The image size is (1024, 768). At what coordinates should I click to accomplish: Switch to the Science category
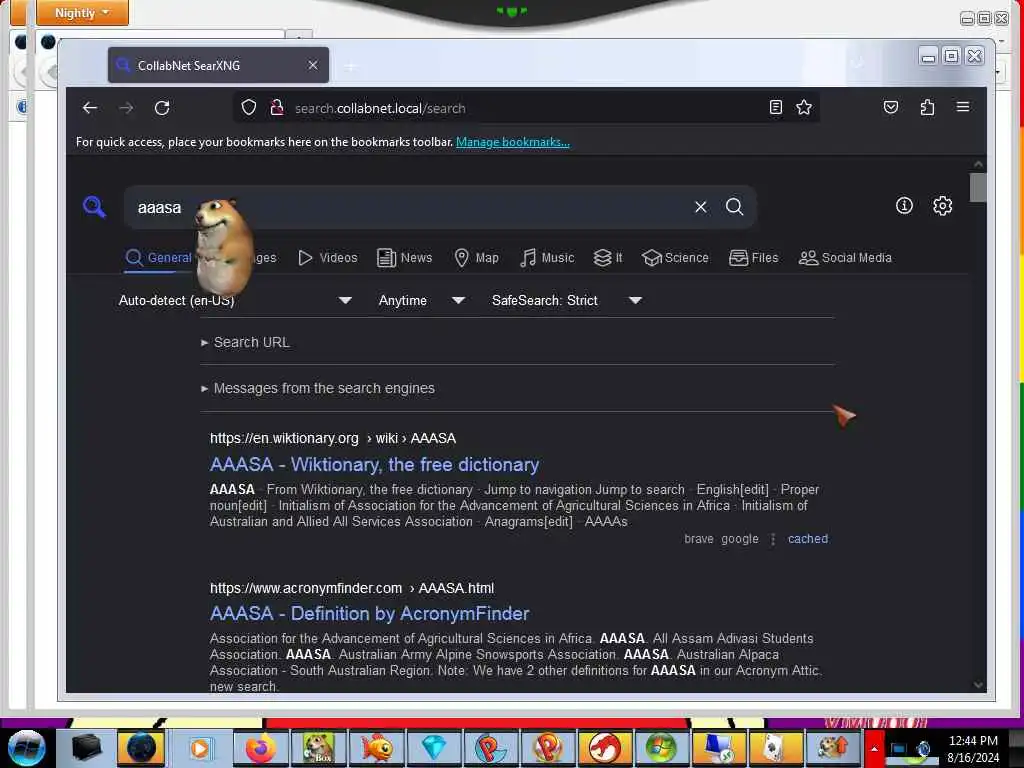pos(675,258)
